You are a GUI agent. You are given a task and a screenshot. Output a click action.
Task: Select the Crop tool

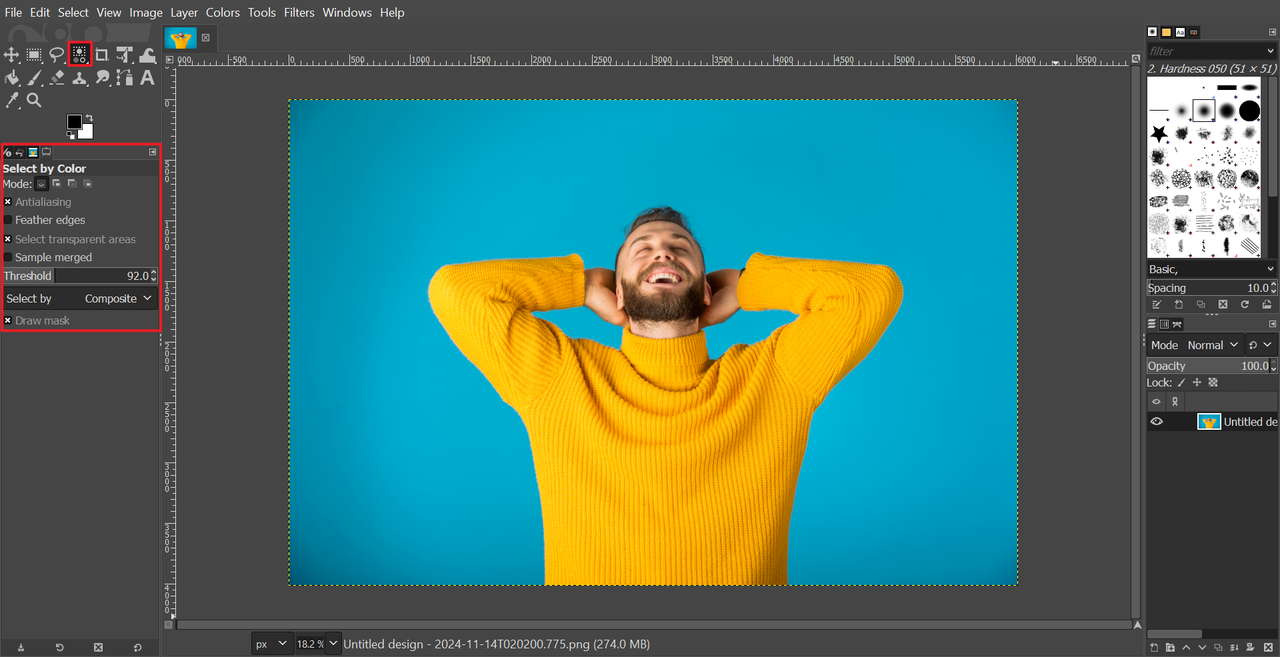point(101,55)
